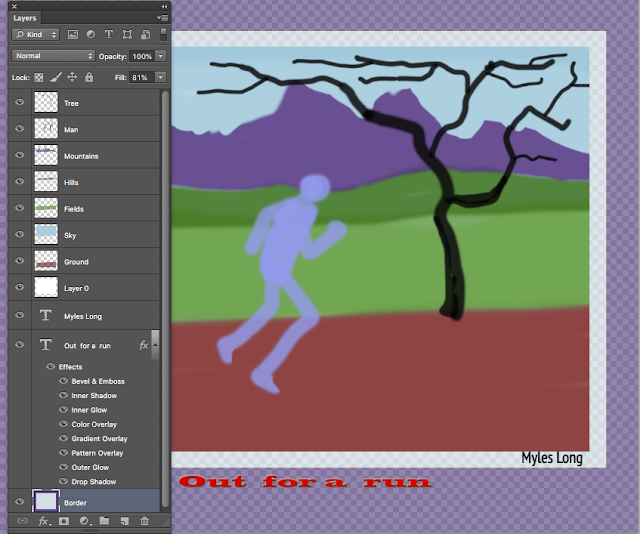Hide the Border layer
Screen dimensions: 640x534
(20, 502)
